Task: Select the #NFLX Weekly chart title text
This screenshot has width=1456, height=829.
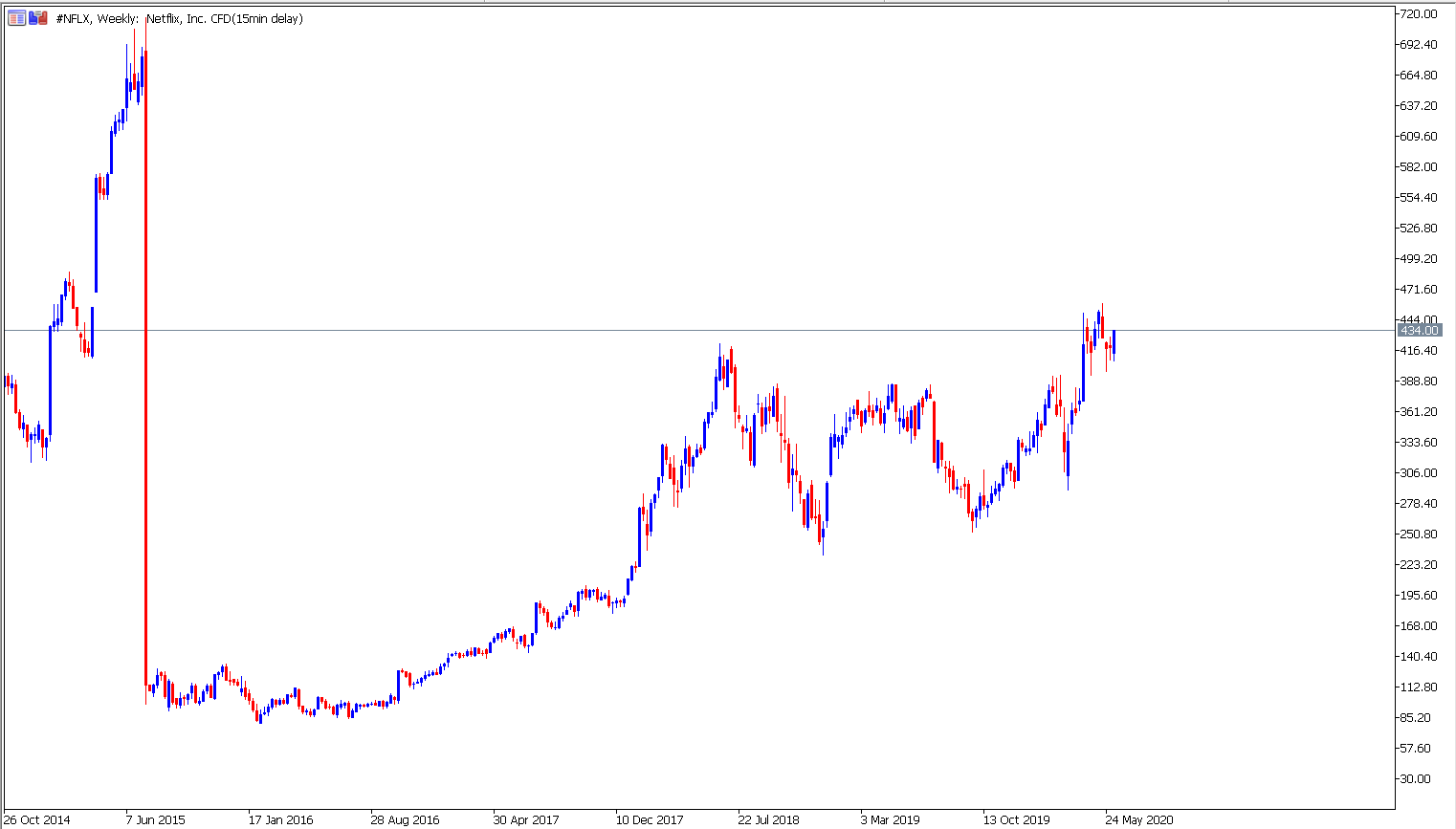Action: (x=180, y=18)
